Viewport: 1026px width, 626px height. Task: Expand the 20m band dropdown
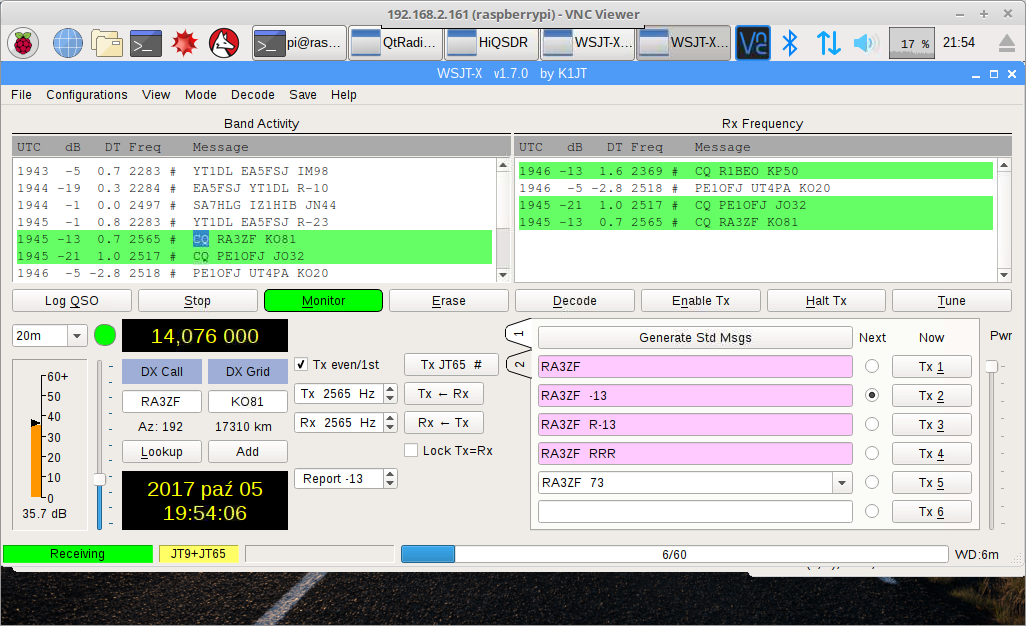(x=76, y=336)
